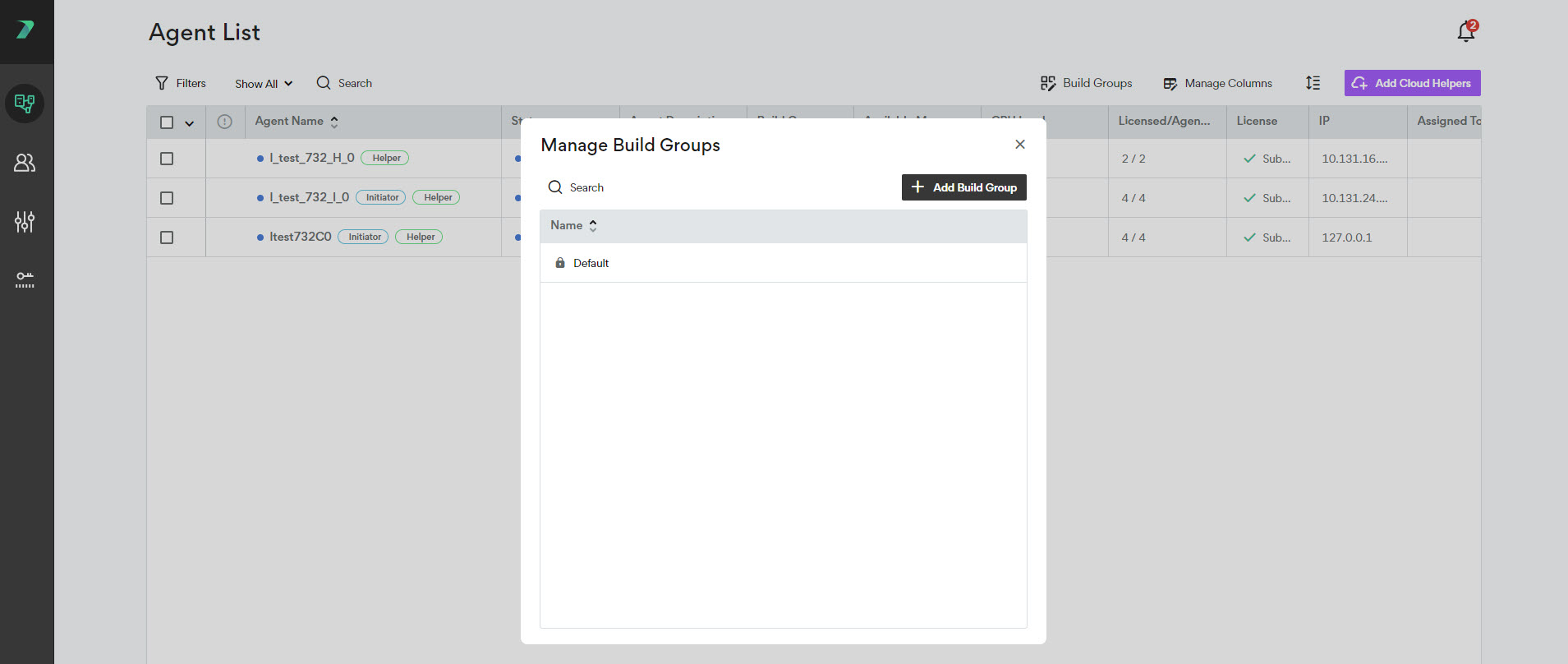This screenshot has height=664, width=1568.
Task: Expand the Show All dropdown
Action: point(263,84)
